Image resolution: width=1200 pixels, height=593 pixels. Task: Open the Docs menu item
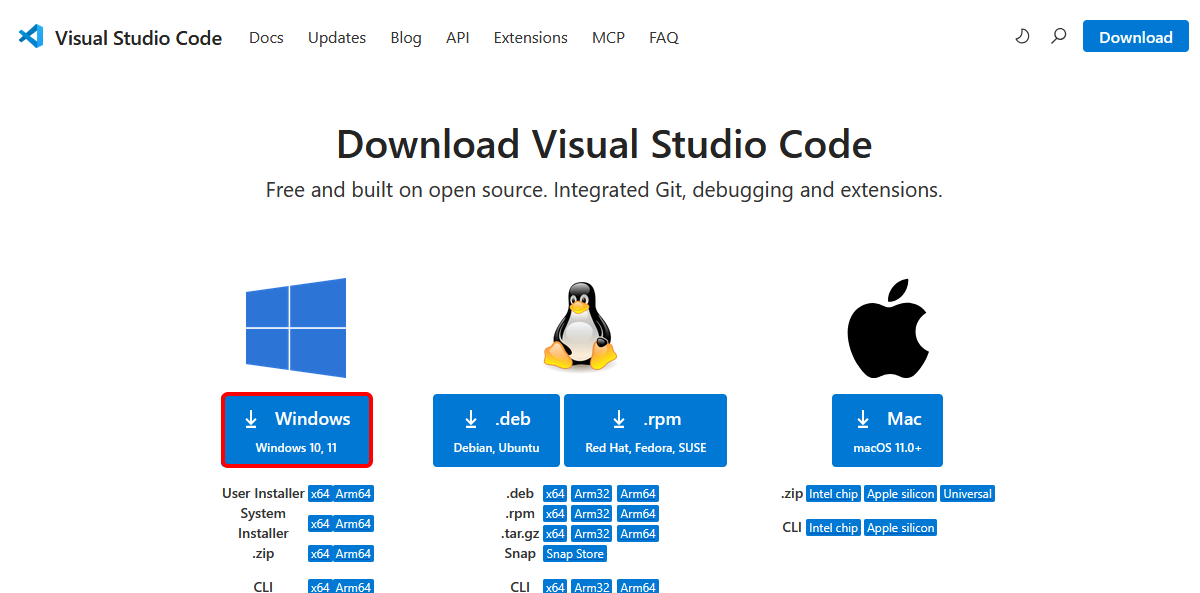(x=266, y=38)
